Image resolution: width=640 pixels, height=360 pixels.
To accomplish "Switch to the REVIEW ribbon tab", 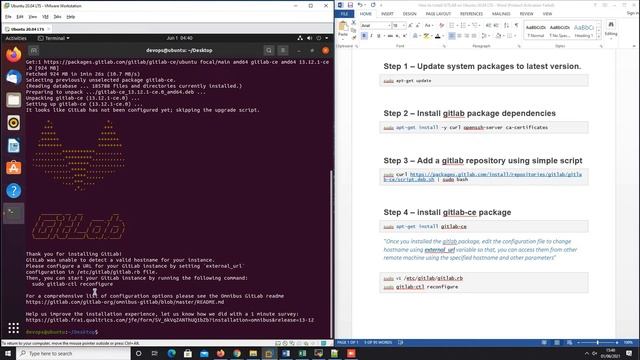I will point(526,14).
